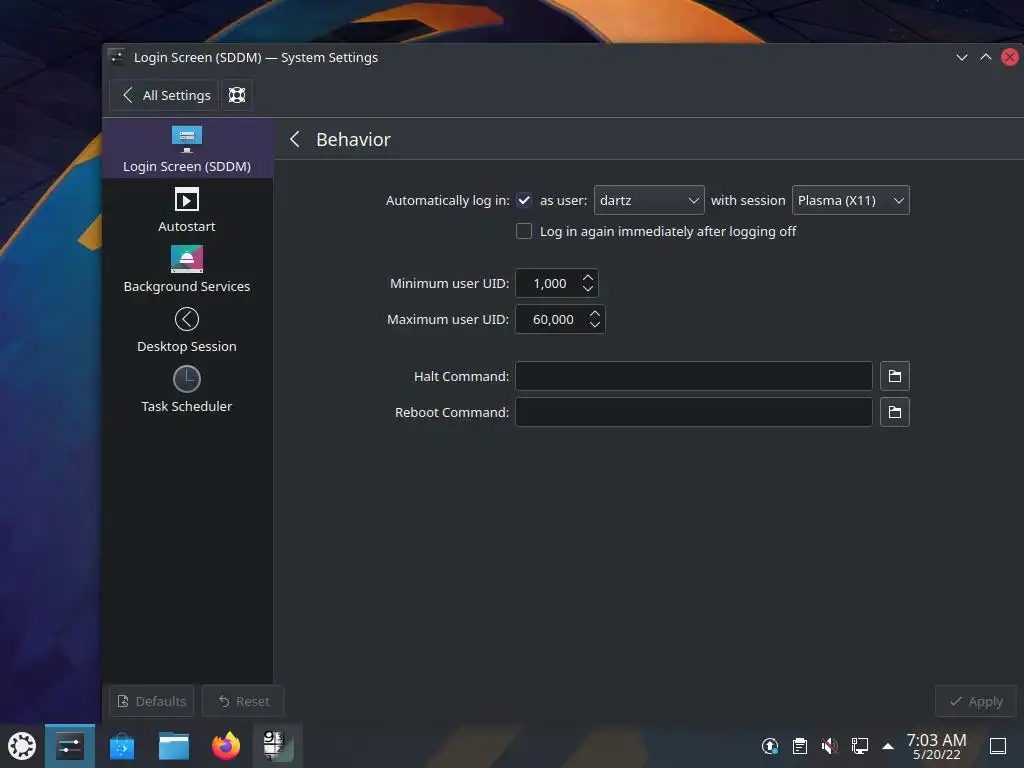Click the highlight changed settings icon
Image resolution: width=1024 pixels, height=768 pixels.
237,95
